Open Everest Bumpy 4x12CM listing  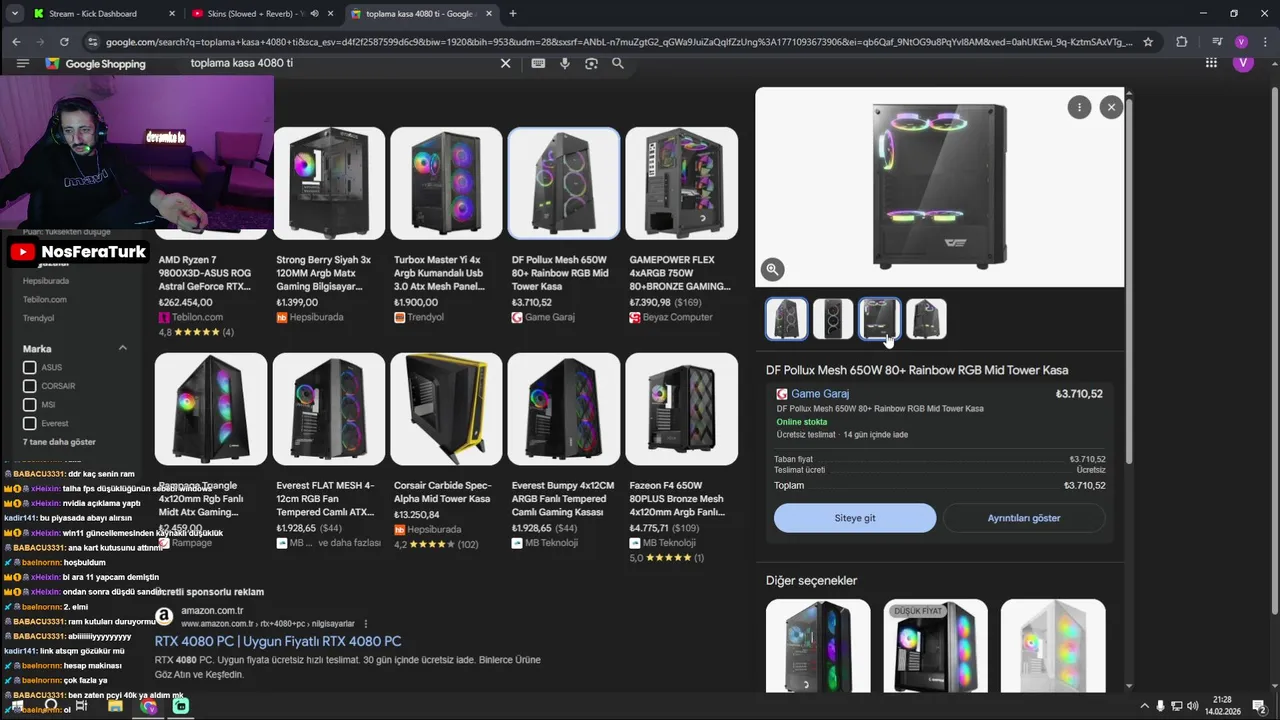click(x=564, y=452)
